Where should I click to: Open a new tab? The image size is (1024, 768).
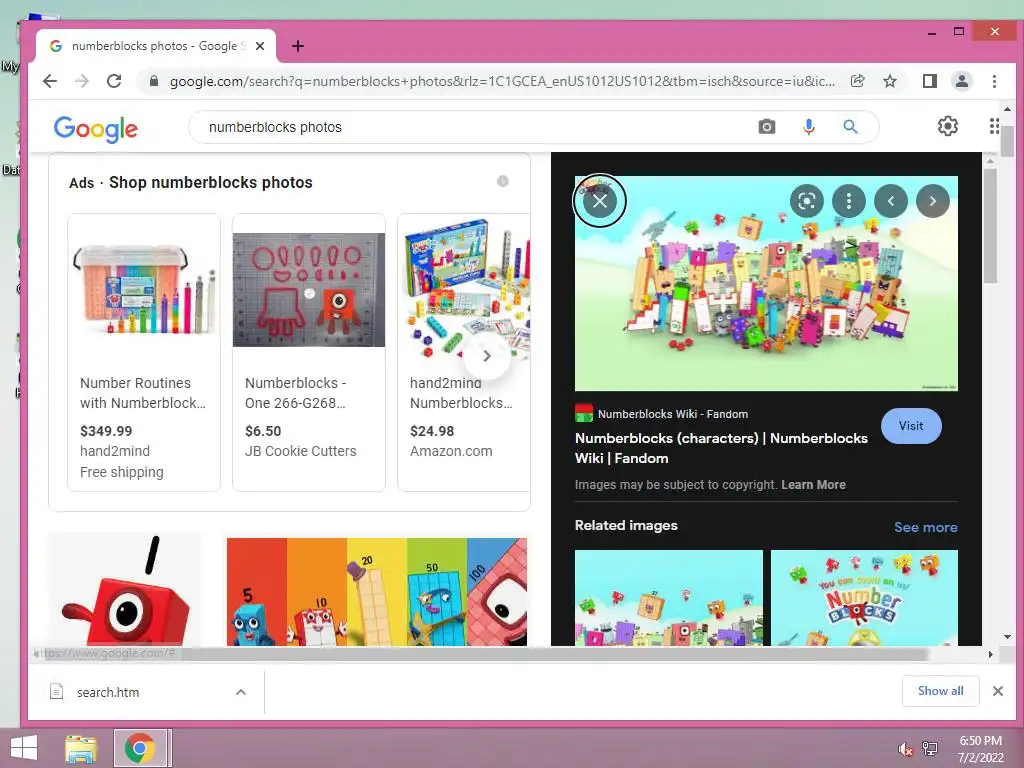coord(298,46)
